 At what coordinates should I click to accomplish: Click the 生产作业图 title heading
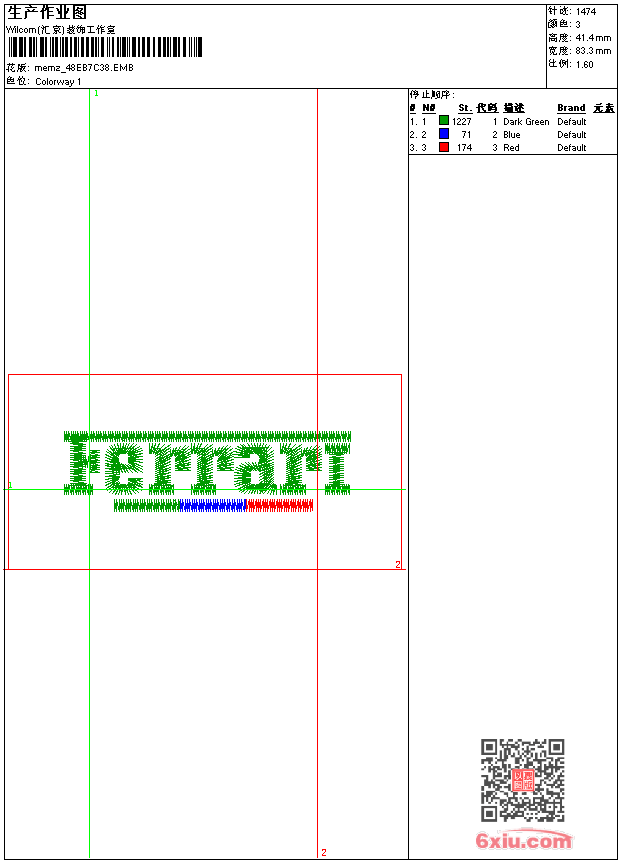47,13
